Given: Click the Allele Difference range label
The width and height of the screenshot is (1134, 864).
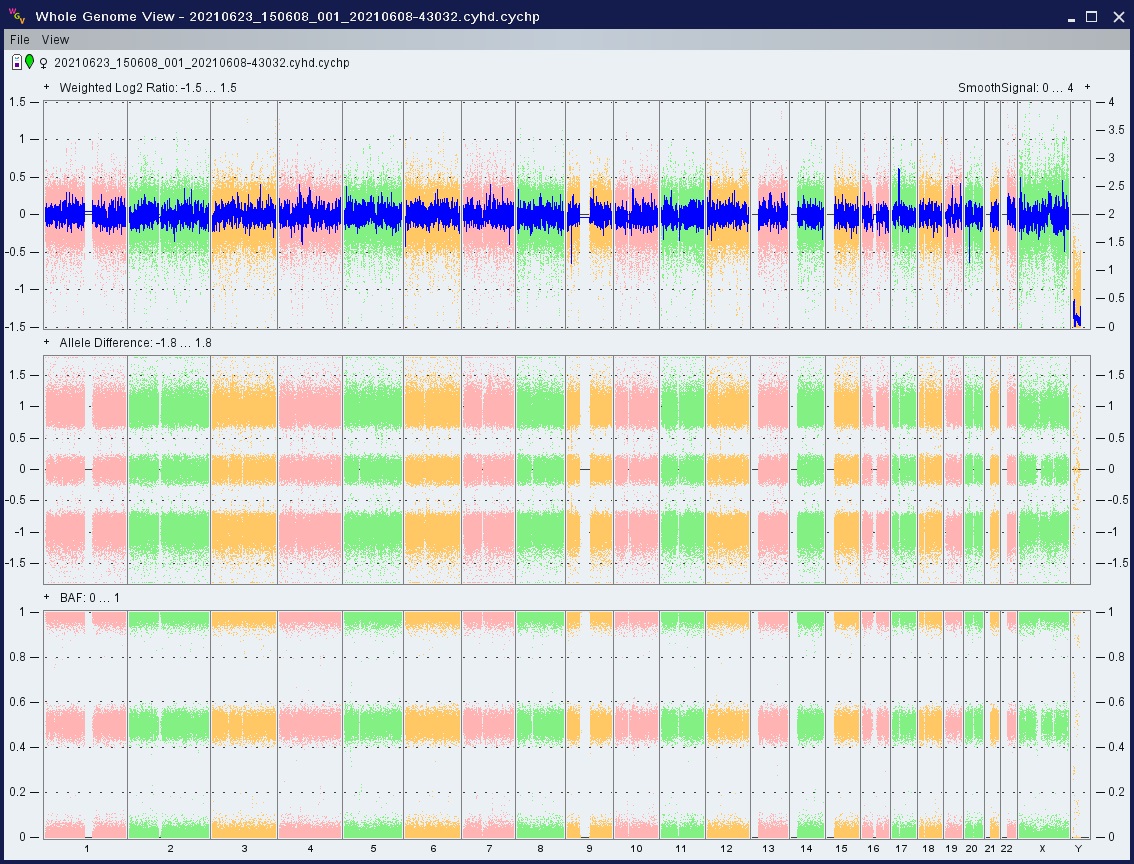Looking at the screenshot, I should (x=135, y=343).
